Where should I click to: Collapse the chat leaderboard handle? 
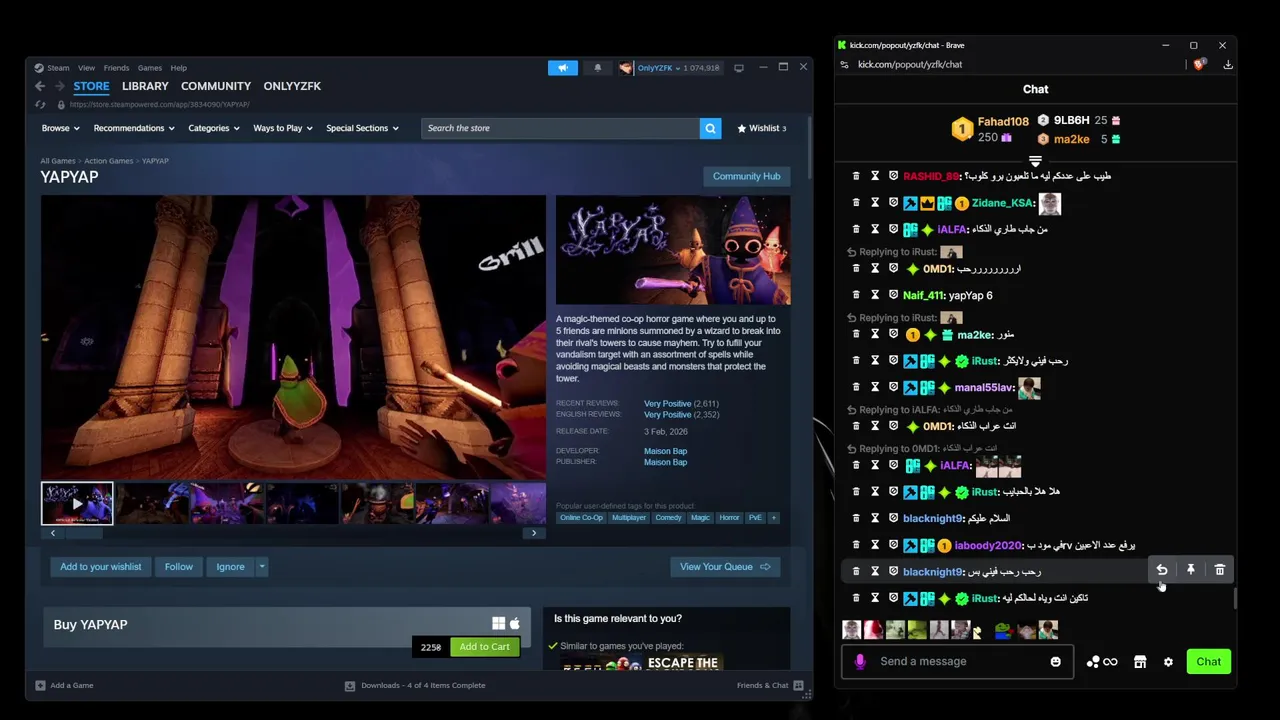[x=1035, y=161]
